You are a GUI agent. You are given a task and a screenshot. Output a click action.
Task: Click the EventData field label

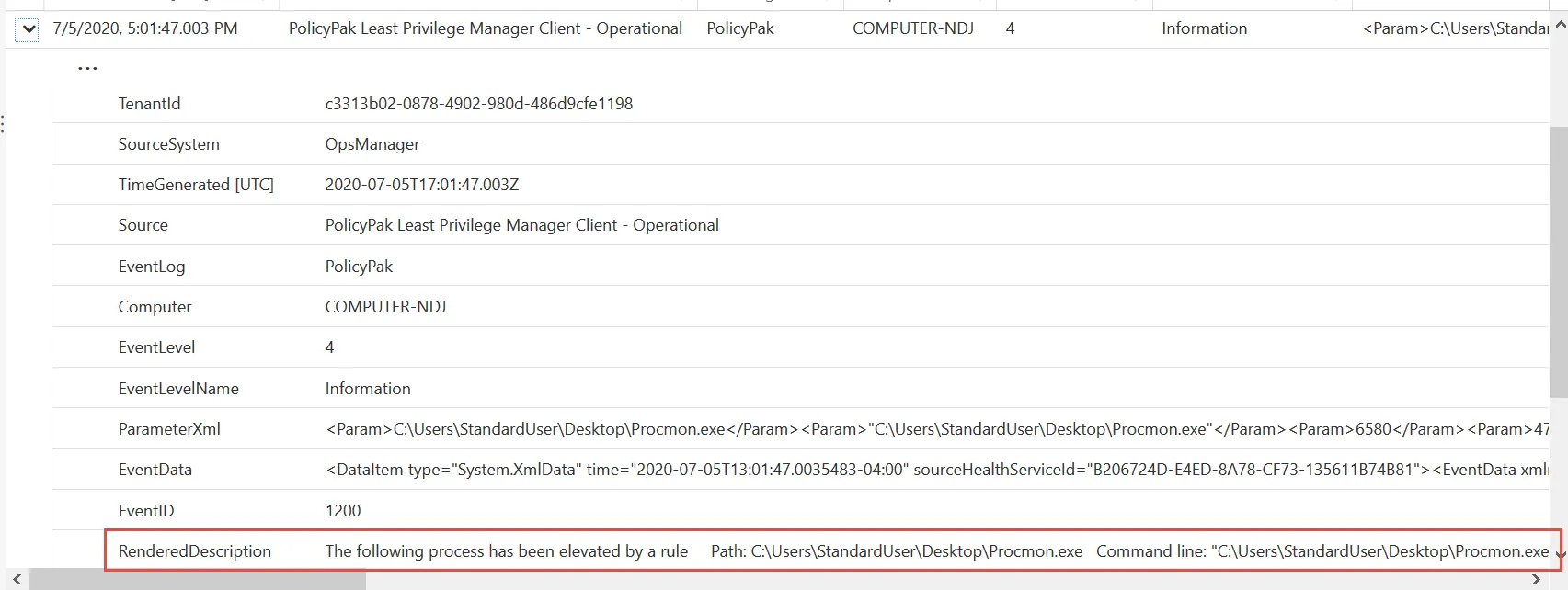coord(155,470)
